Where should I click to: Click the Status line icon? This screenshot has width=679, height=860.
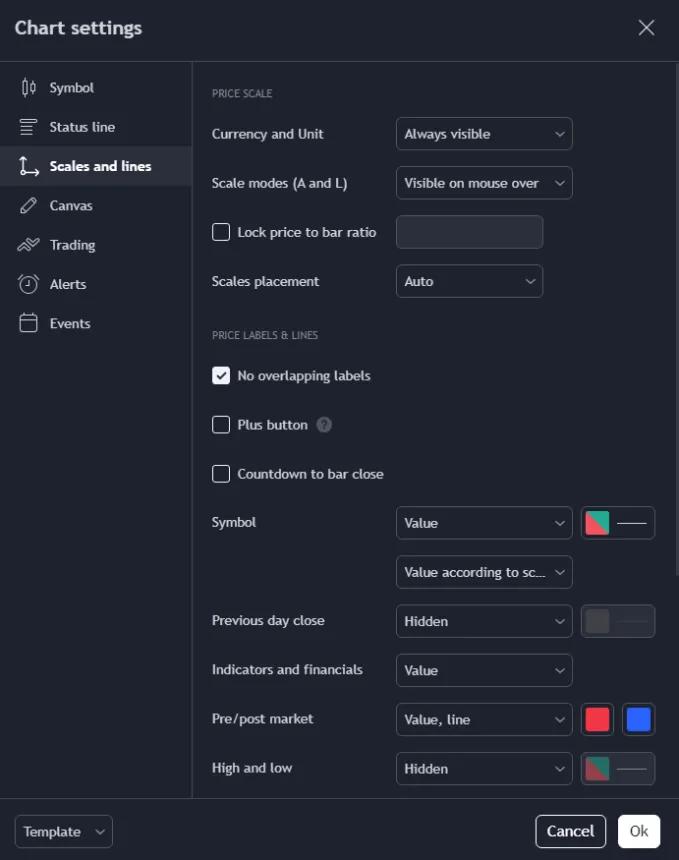point(29,127)
